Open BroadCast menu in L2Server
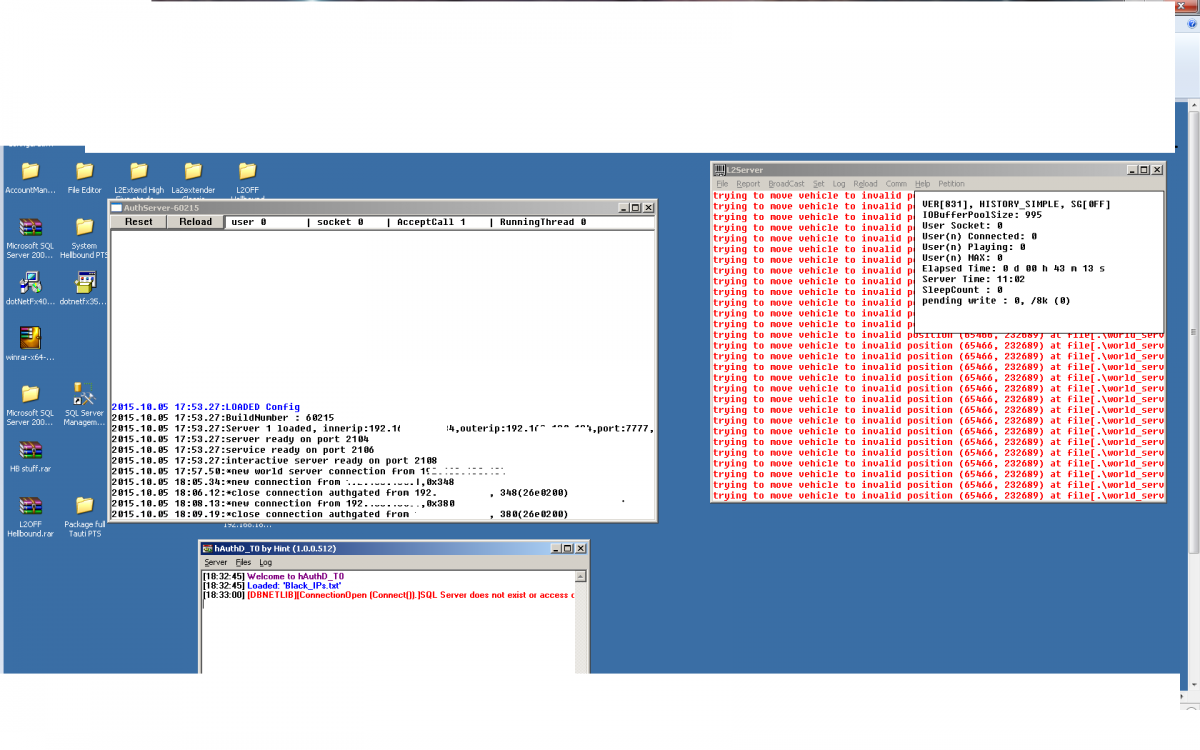The image size is (1200, 750). coord(785,184)
